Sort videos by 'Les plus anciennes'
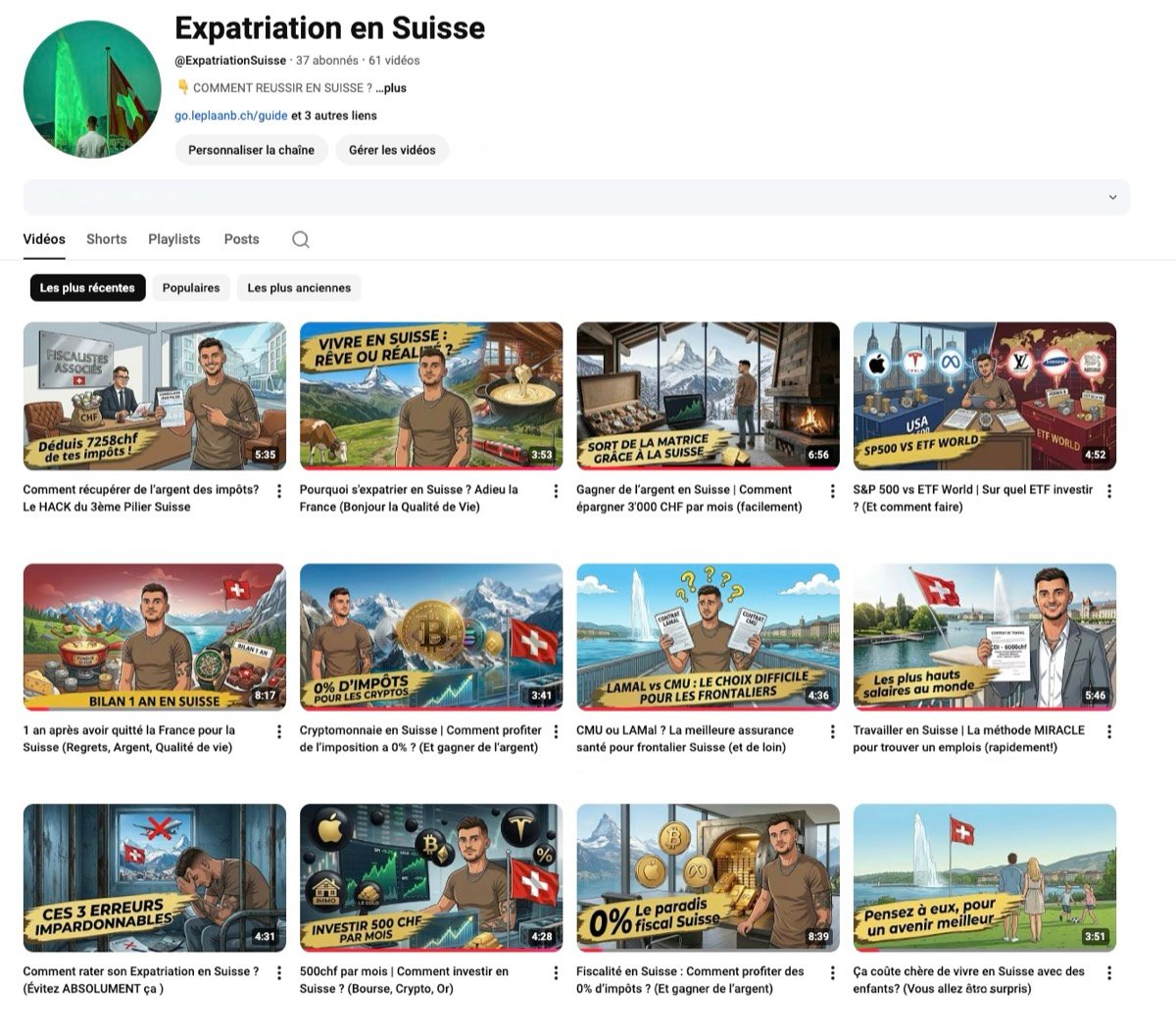The height and width of the screenshot is (1034, 1176). [x=299, y=288]
